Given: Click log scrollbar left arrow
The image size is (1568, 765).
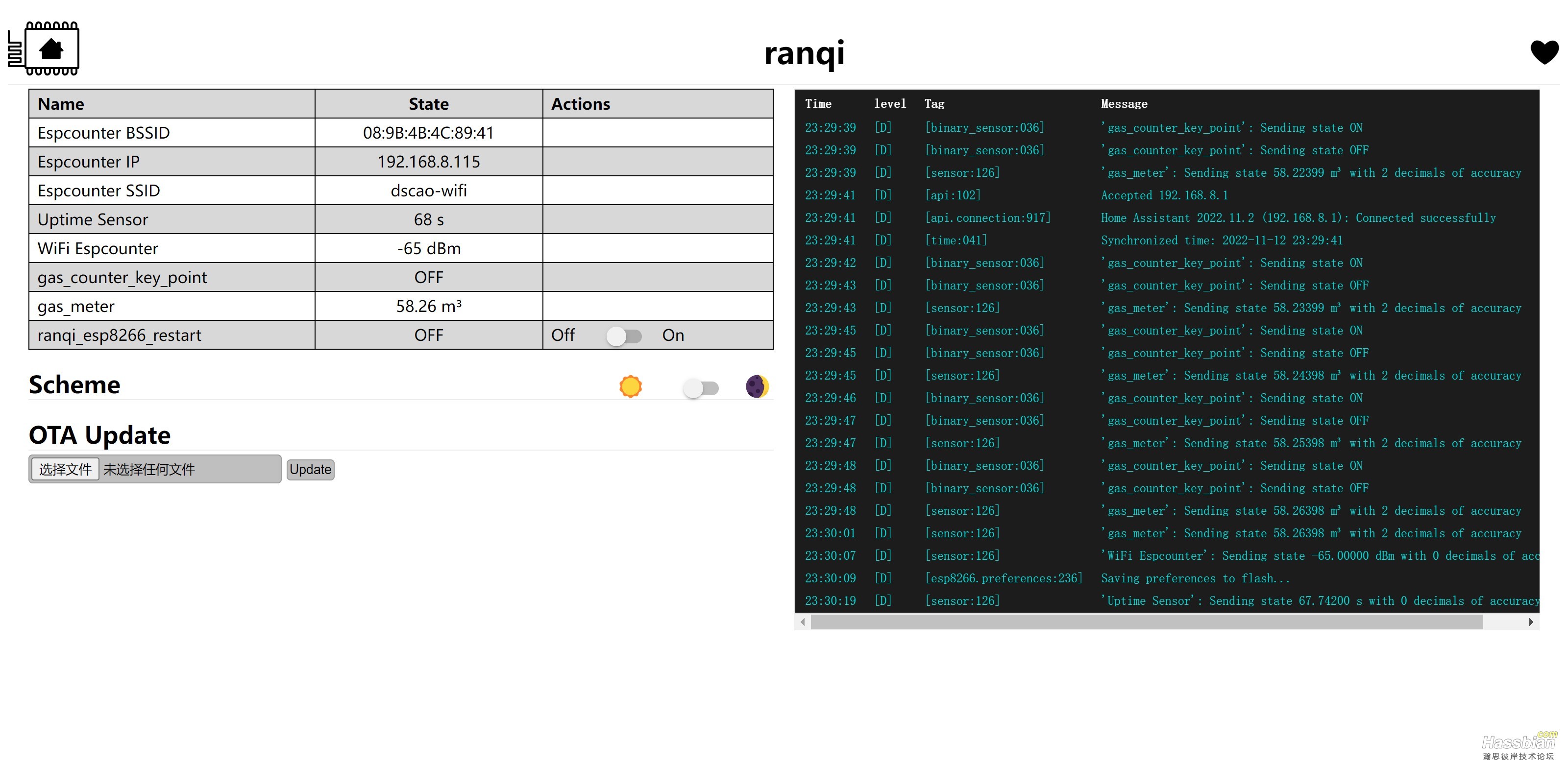Looking at the screenshot, I should click(x=803, y=622).
